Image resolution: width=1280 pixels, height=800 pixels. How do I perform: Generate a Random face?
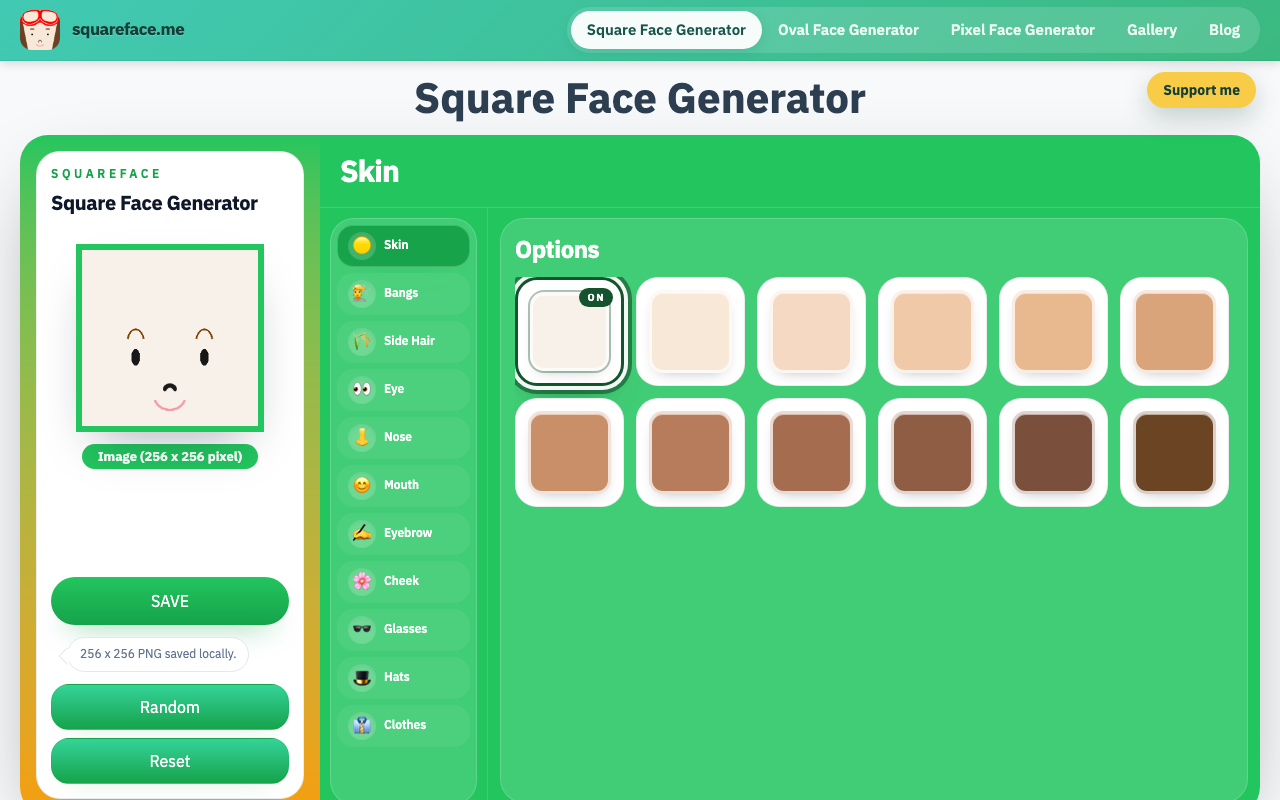170,707
